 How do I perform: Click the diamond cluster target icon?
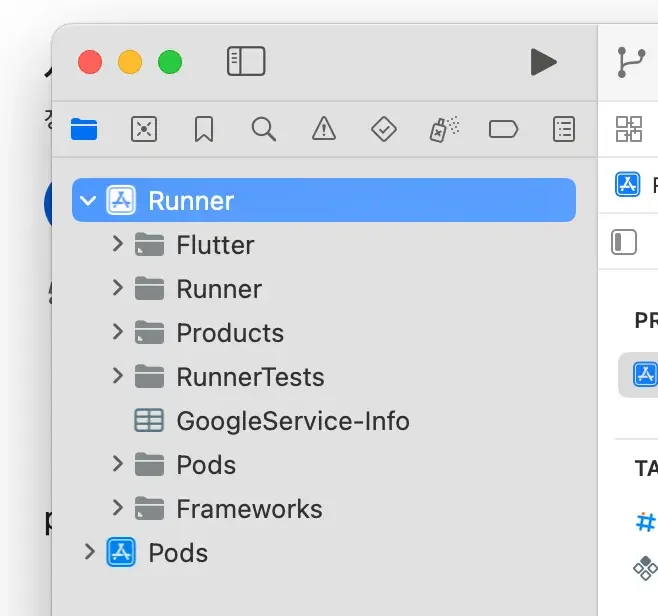pyautogui.click(x=645, y=568)
